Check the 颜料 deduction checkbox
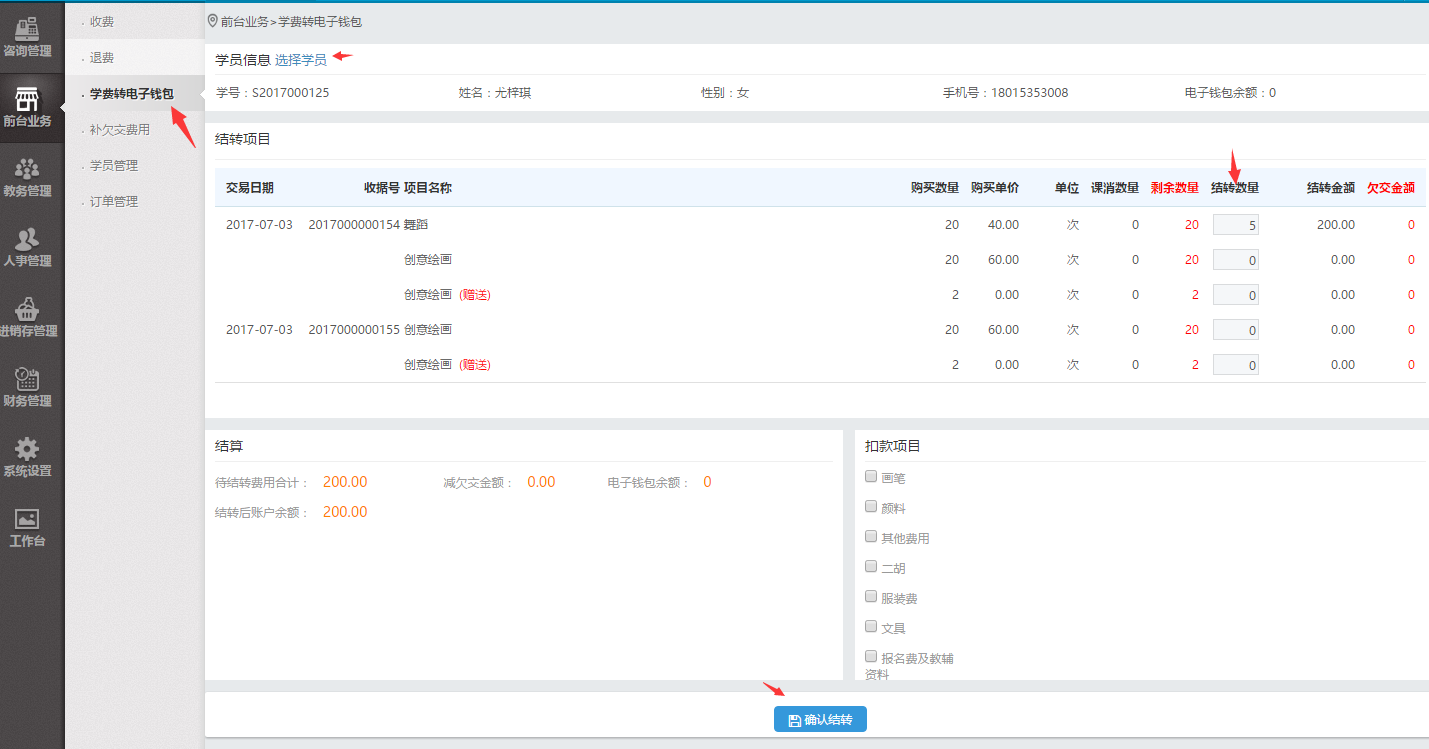1429x749 pixels. [x=871, y=507]
